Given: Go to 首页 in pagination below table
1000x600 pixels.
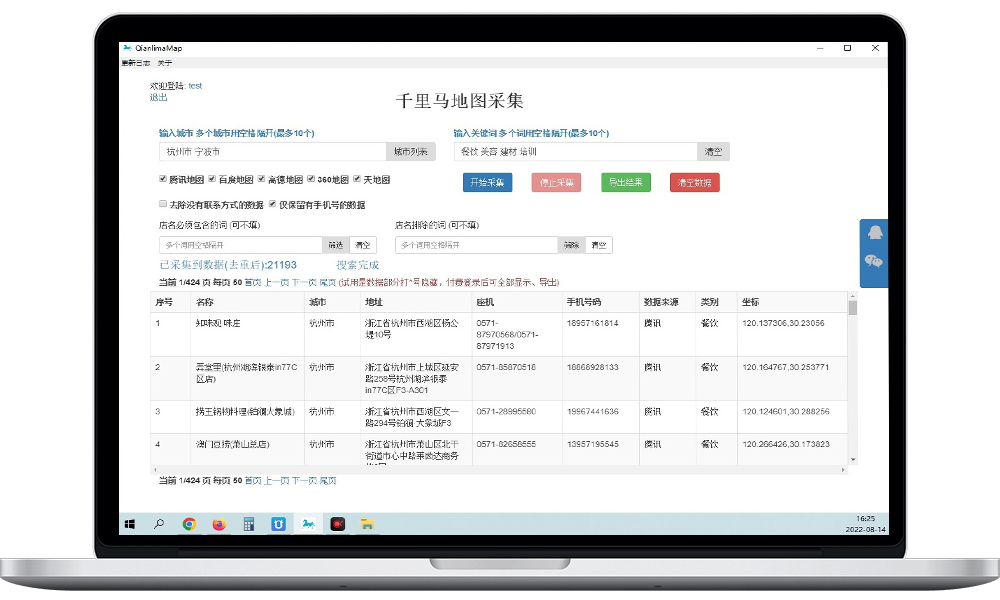Looking at the screenshot, I should pyautogui.click(x=253, y=481).
